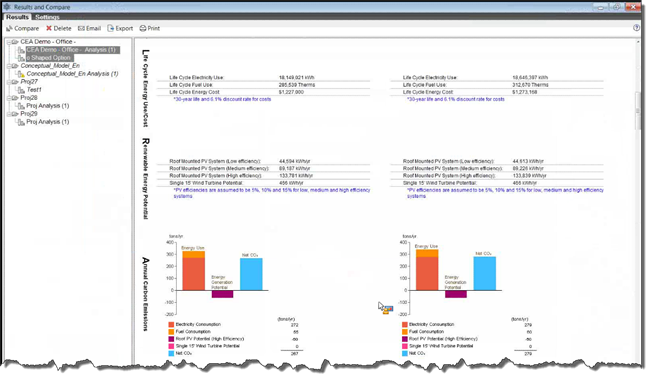Click the Email envelope icon

81,28
